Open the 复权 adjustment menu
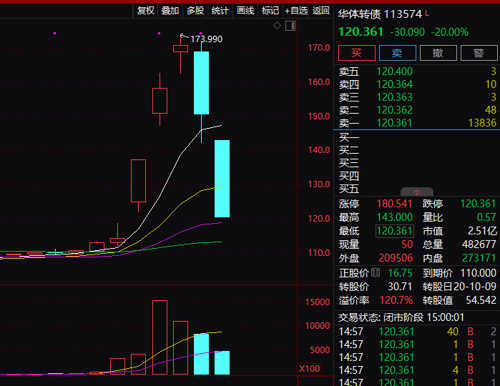The height and width of the screenshot is (386, 500). click(x=146, y=11)
